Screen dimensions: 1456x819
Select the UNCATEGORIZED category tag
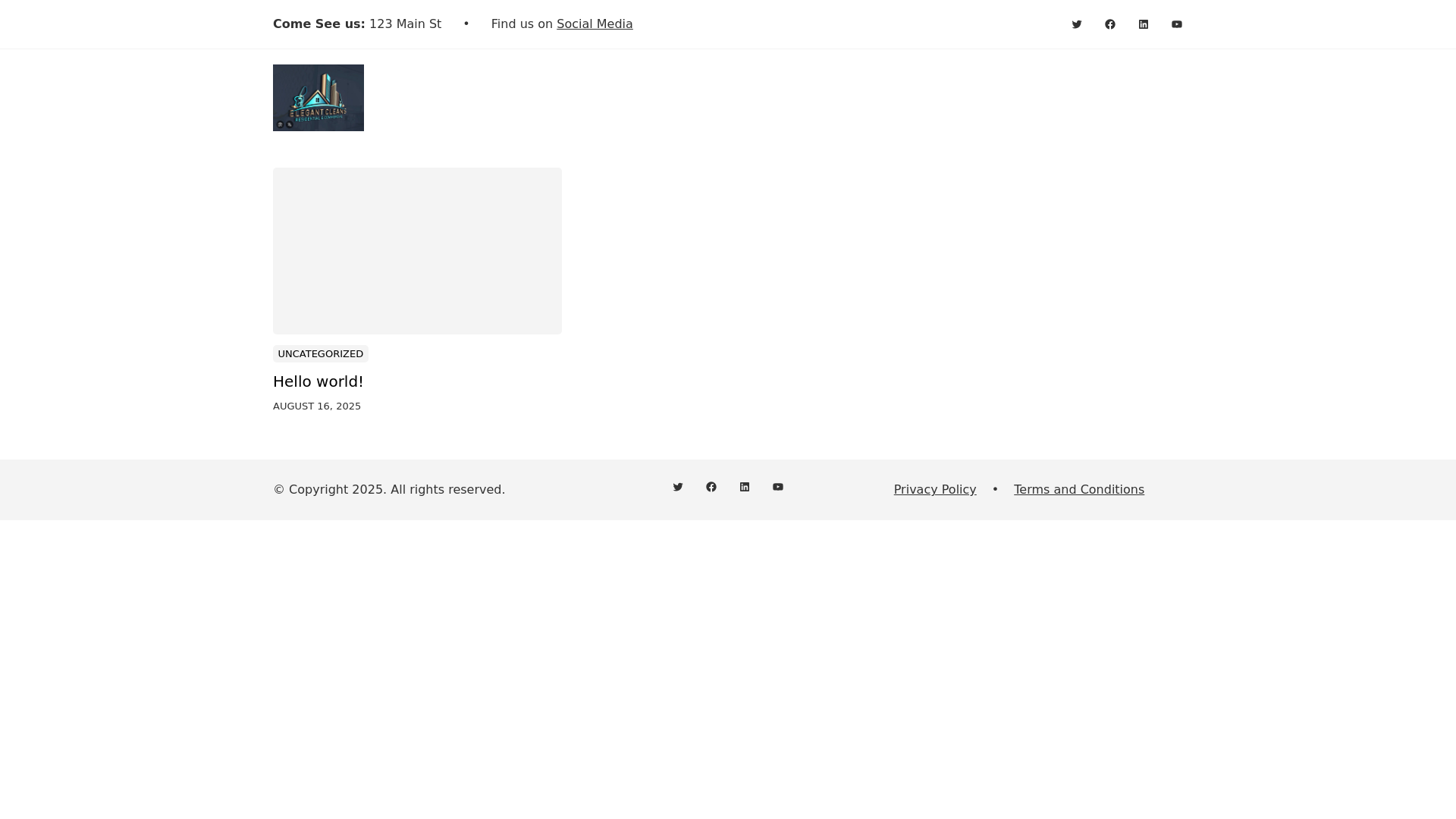pos(321,354)
